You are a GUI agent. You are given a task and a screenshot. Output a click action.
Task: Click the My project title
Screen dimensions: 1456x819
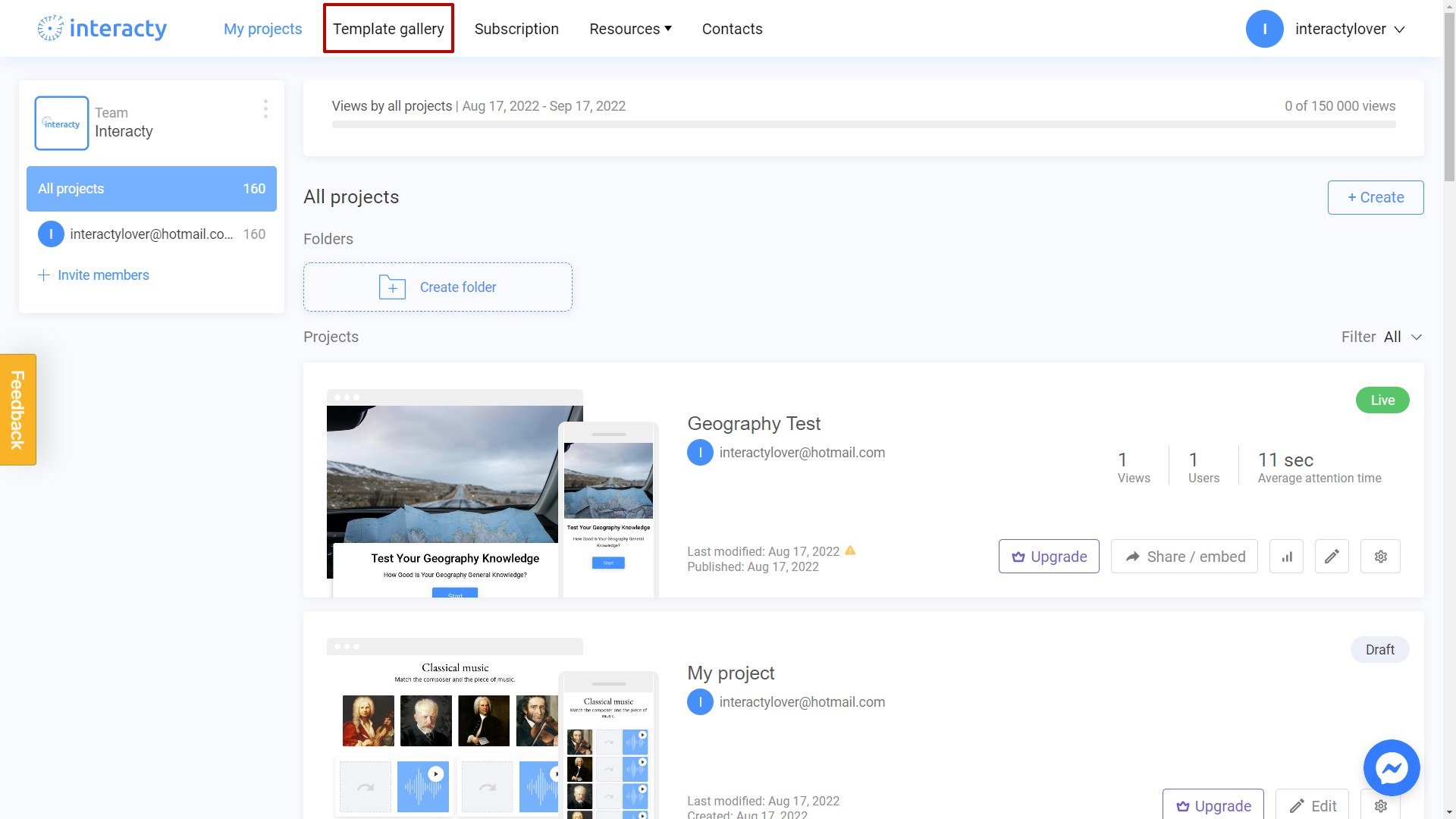[x=731, y=673]
